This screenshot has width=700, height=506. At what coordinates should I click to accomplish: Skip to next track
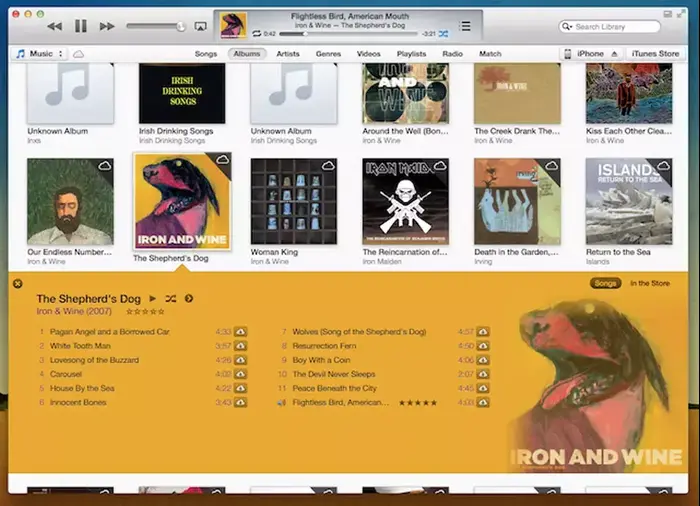107,26
